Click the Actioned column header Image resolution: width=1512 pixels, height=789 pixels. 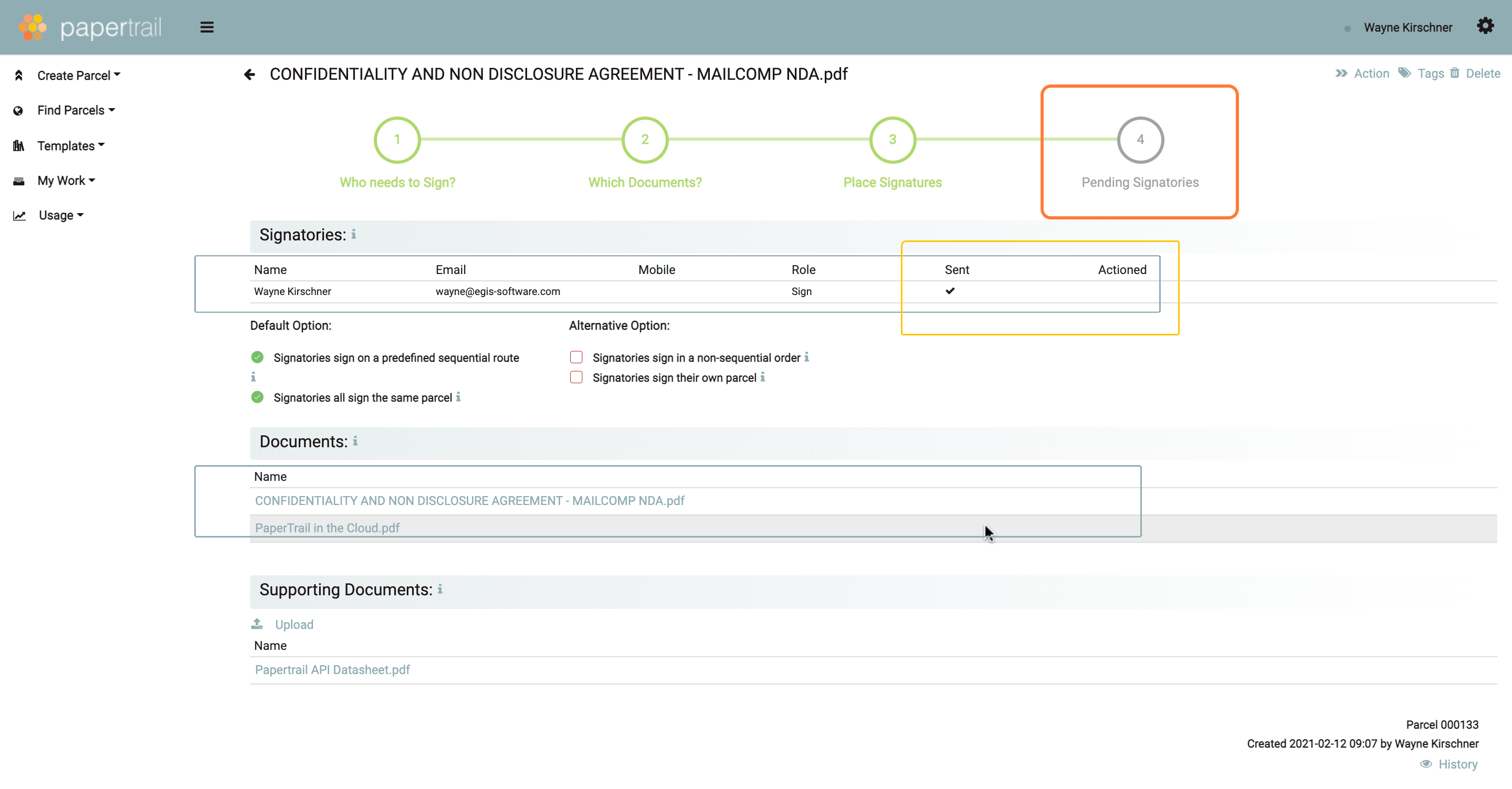[x=1122, y=269]
